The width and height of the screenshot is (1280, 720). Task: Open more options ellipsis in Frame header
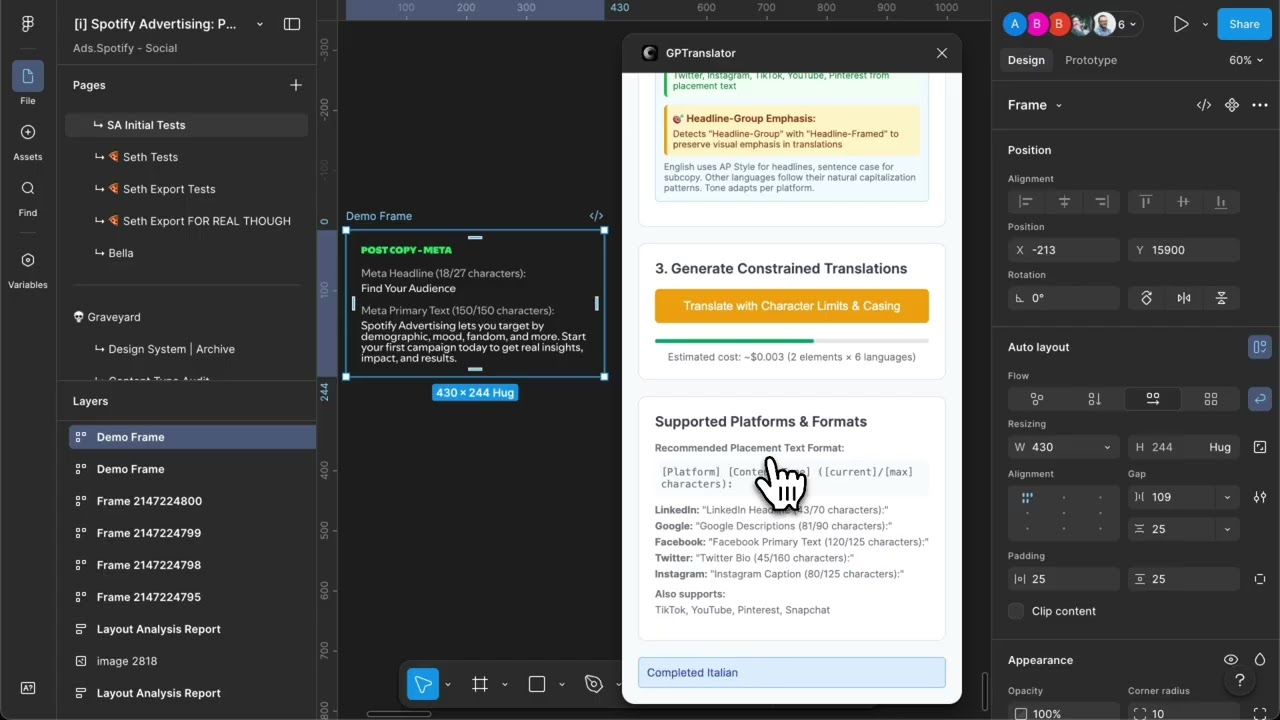click(1260, 105)
